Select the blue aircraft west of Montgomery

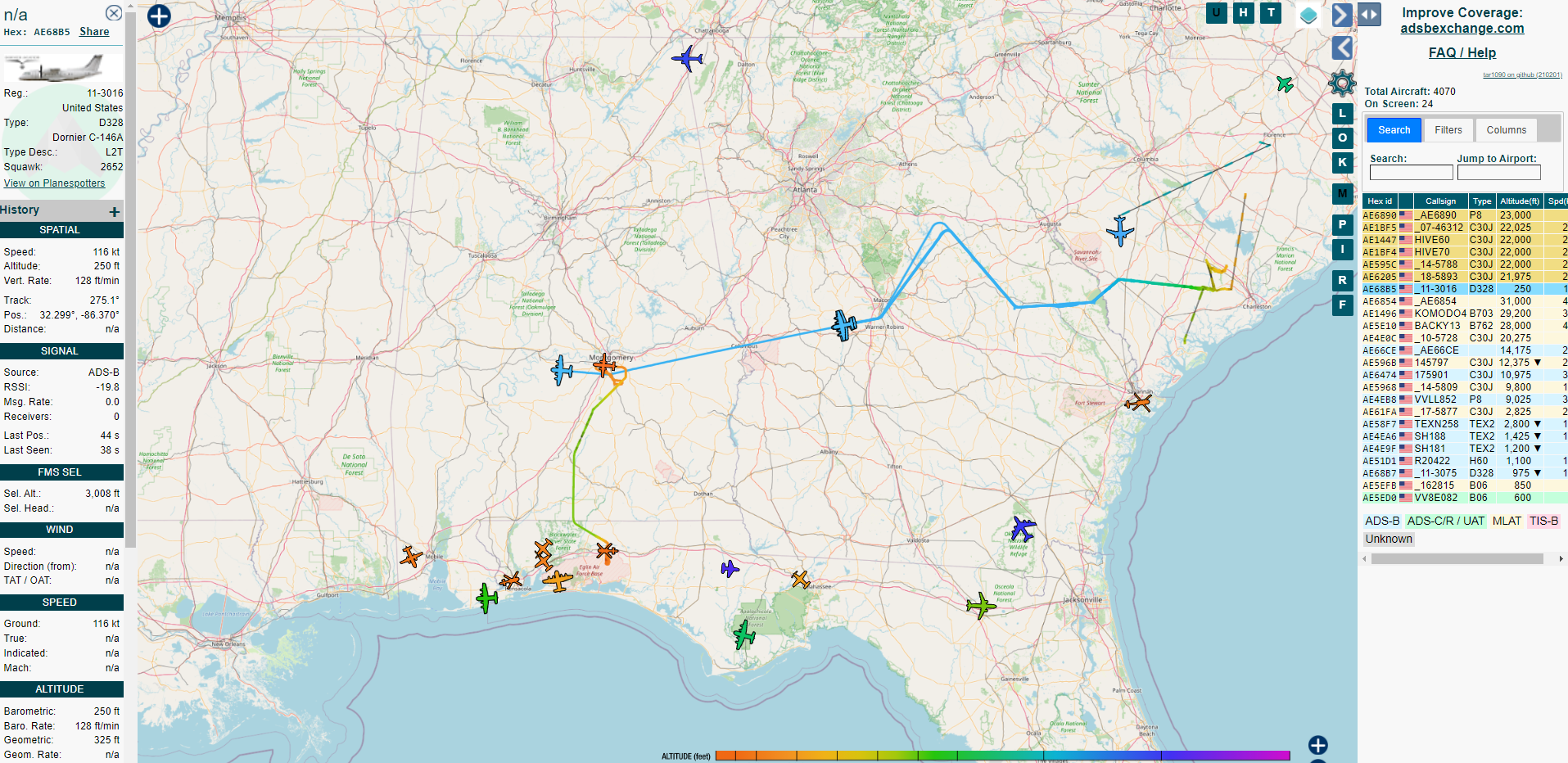[562, 370]
